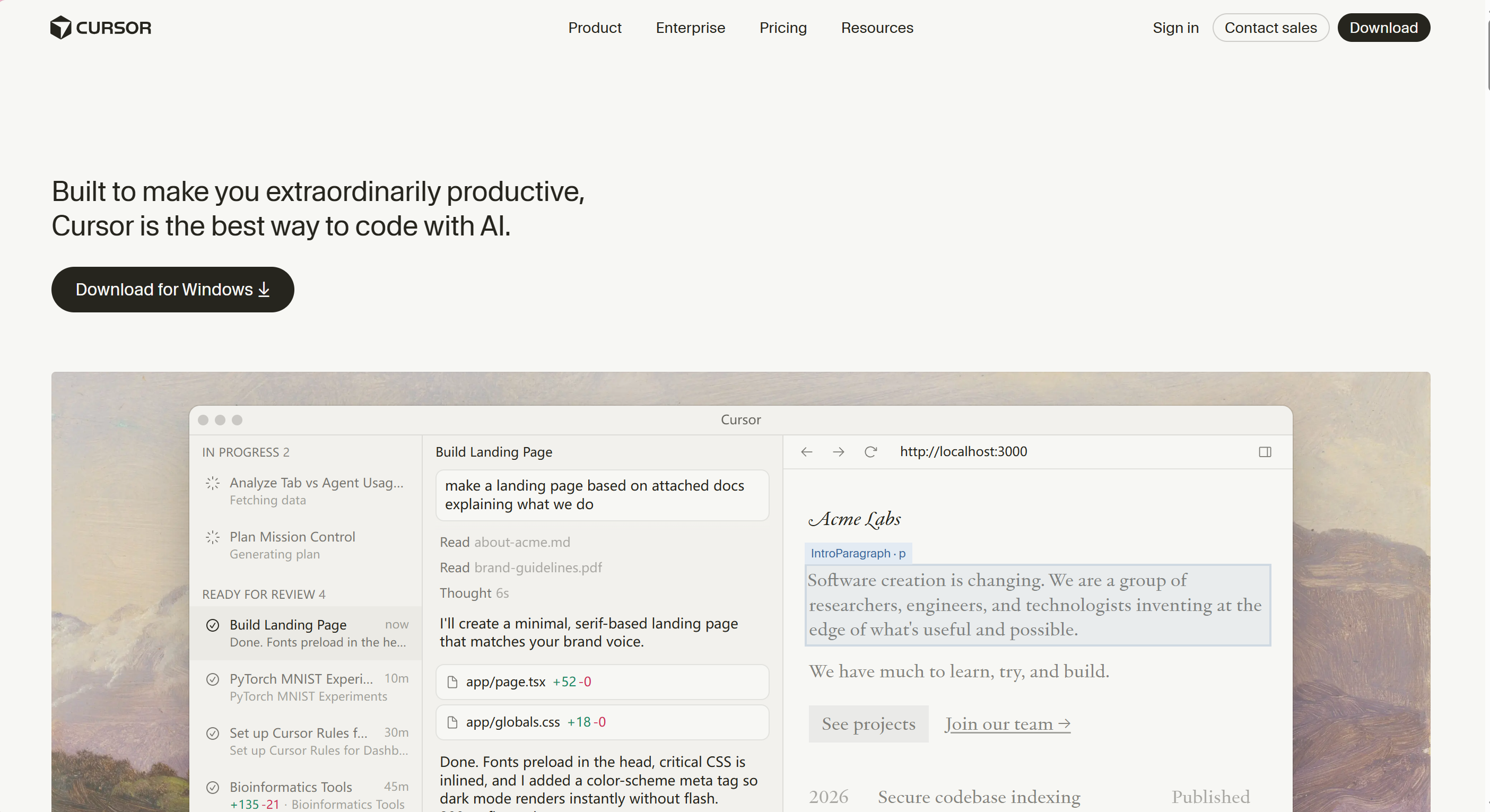Screen dimensions: 1490x812
Task: Click the Acme Labs heading
Action: [x=855, y=519]
